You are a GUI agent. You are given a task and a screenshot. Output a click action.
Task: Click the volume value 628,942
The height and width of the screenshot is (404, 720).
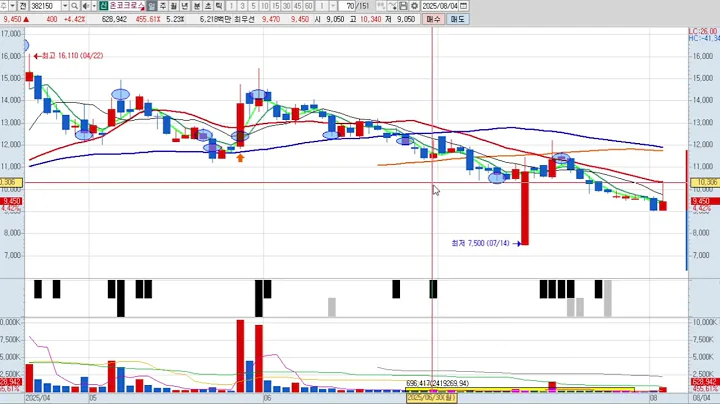[x=114, y=19]
